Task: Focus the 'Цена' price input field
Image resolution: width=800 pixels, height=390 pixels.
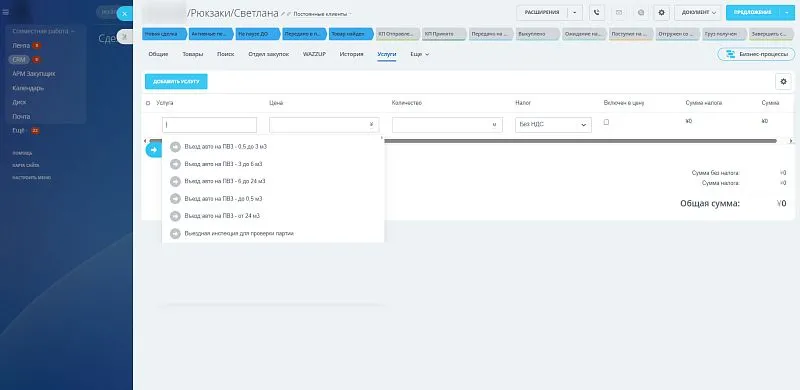Action: coord(324,125)
